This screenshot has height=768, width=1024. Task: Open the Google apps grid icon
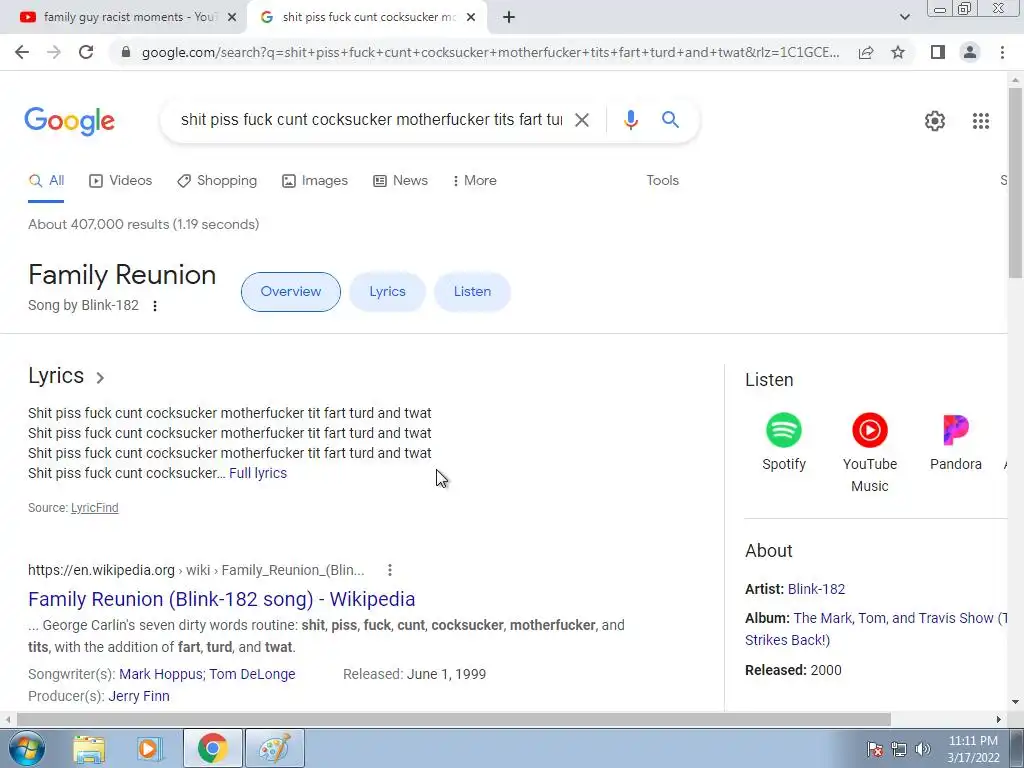pos(981,121)
